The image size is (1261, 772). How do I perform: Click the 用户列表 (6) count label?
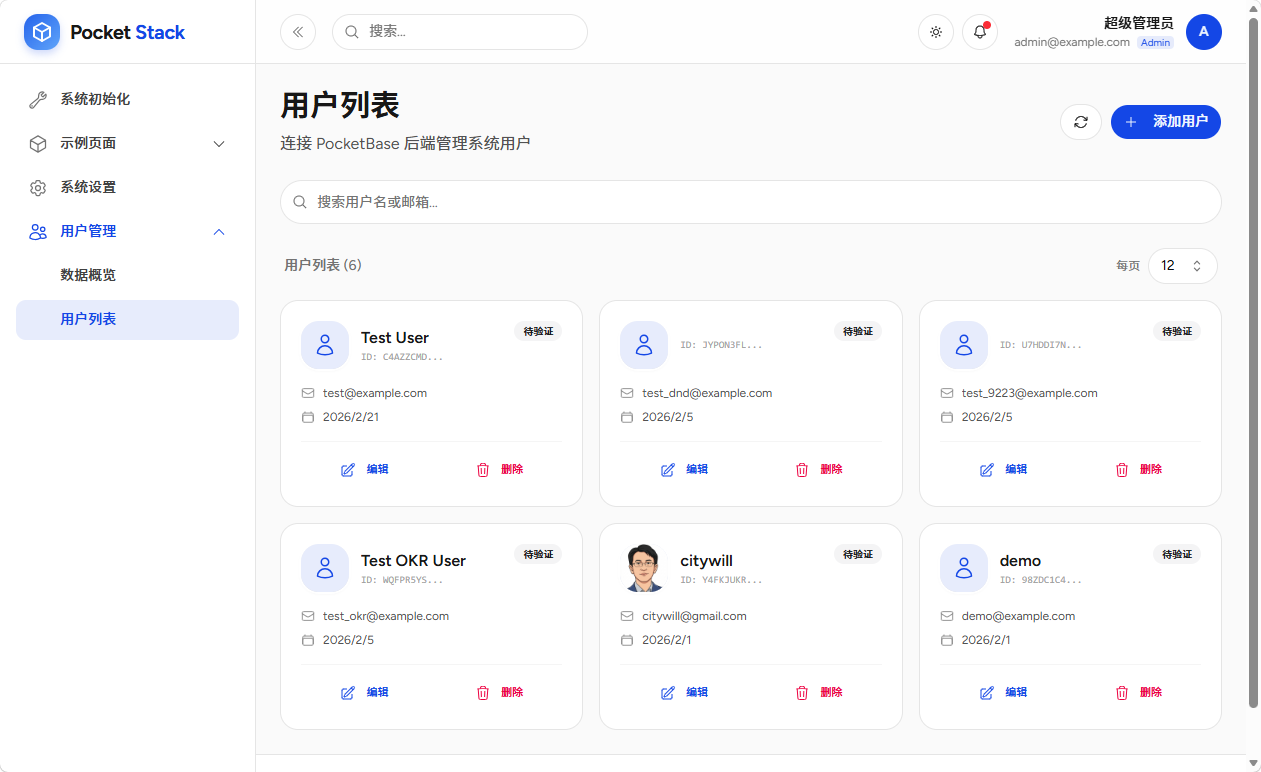click(x=323, y=265)
